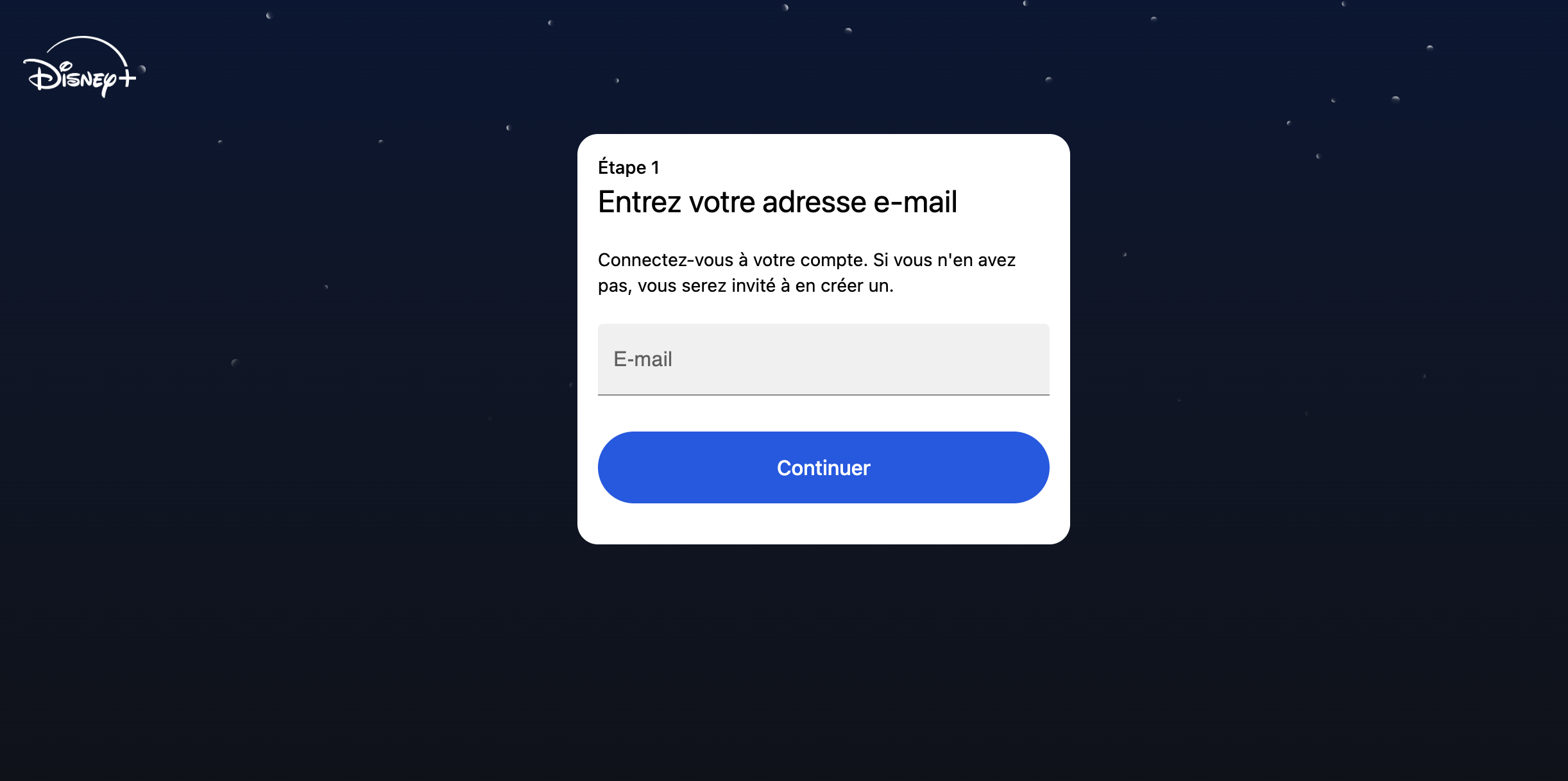Click the right end of the E-mail field
The height and width of the screenshot is (781, 1568).
click(1033, 359)
